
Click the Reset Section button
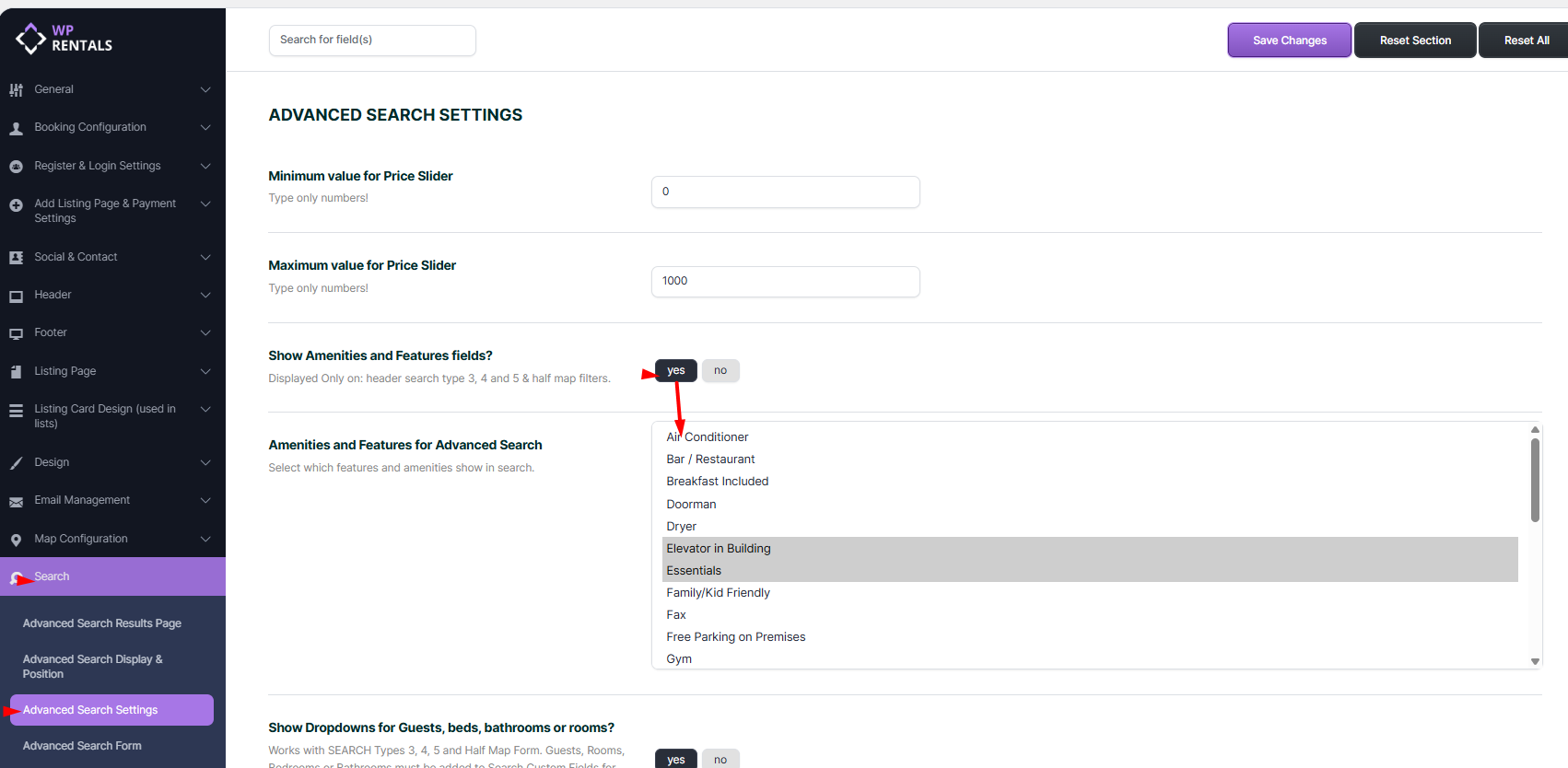click(x=1415, y=41)
